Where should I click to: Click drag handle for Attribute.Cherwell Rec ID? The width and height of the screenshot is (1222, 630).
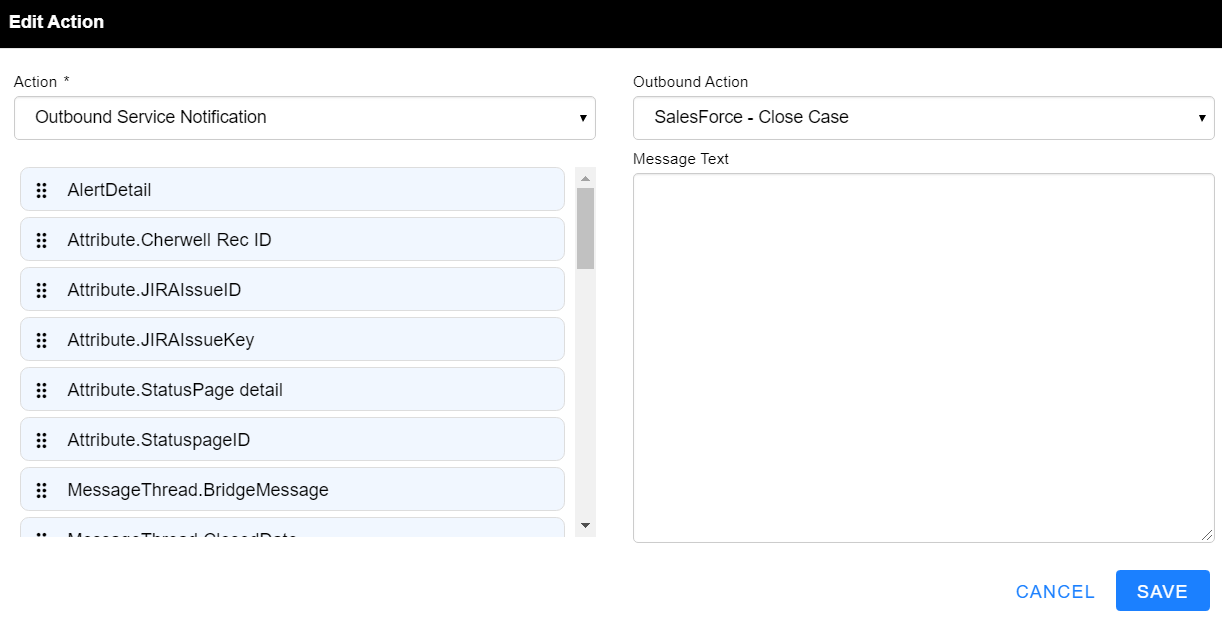[42, 240]
